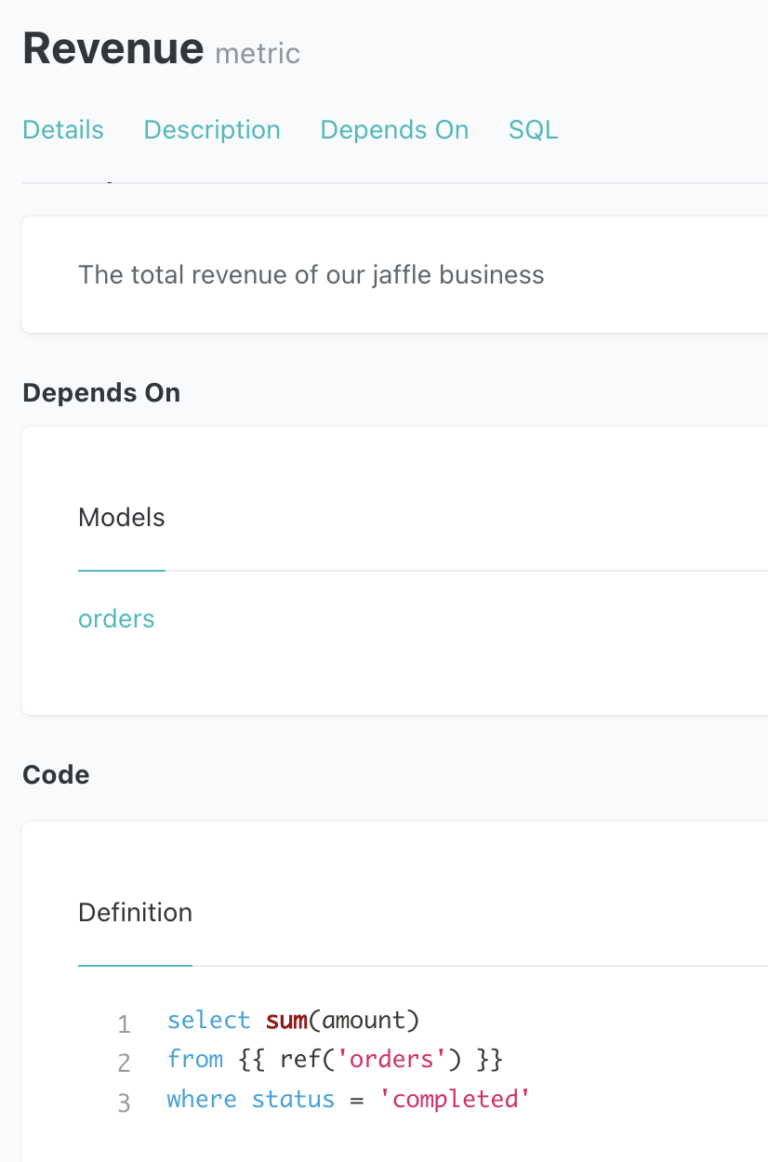
Task: Click the status column name in line 3
Action: tap(293, 1098)
